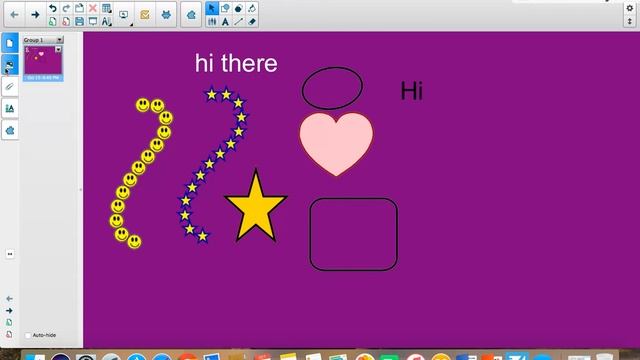
Task: Redo the last undone action
Action: [66, 8]
